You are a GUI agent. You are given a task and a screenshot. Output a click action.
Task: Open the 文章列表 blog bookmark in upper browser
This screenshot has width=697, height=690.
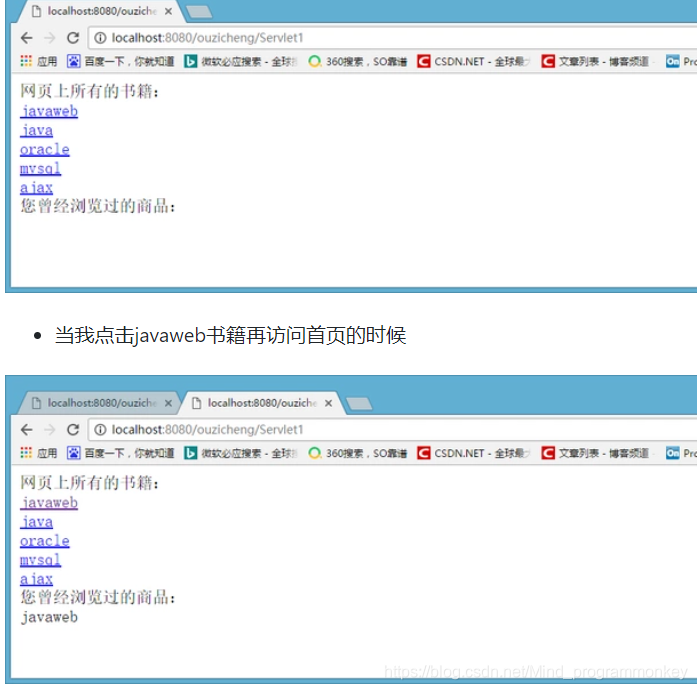point(596,61)
